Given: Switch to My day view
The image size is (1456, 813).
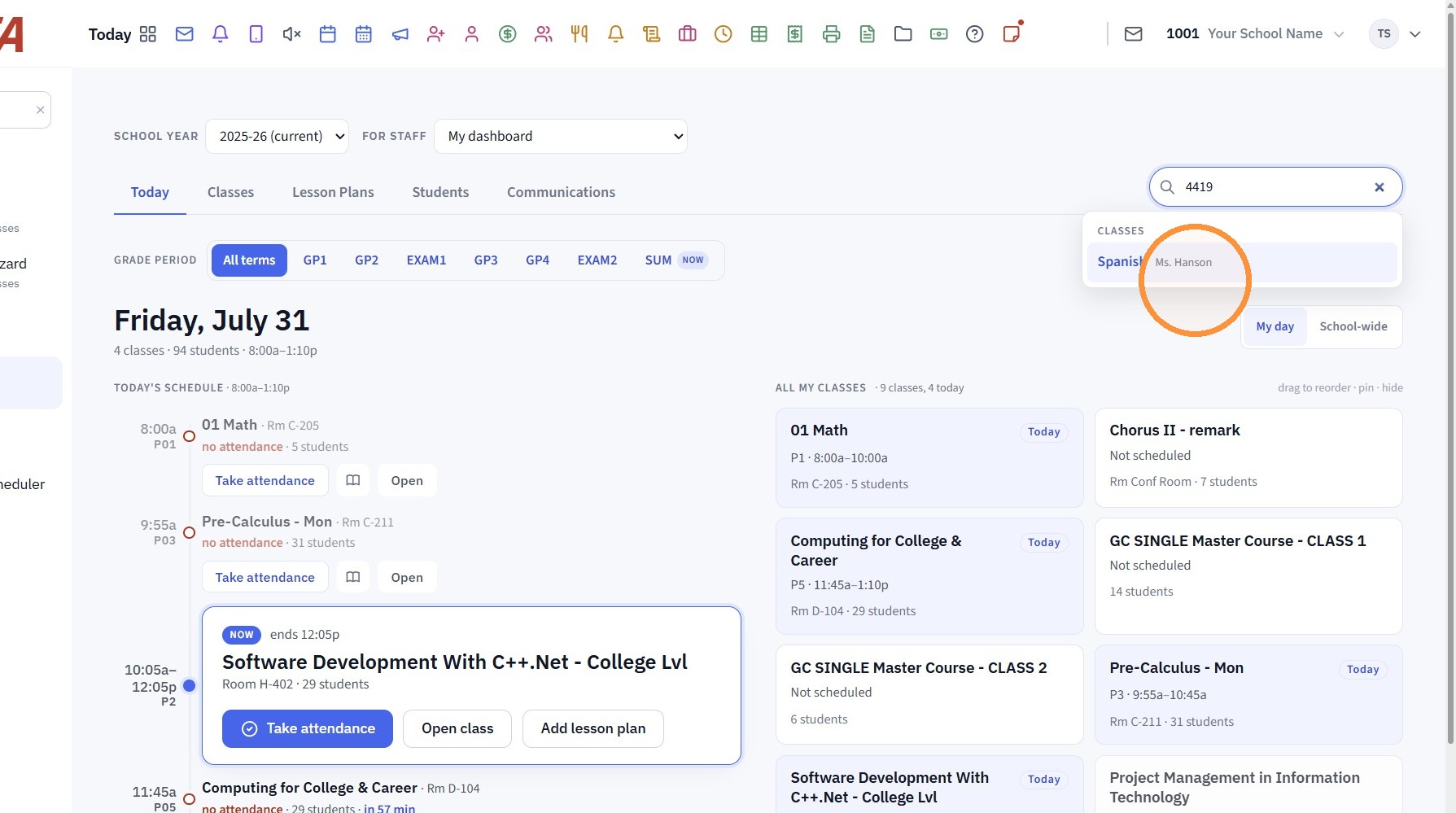Looking at the screenshot, I should pyautogui.click(x=1275, y=326).
